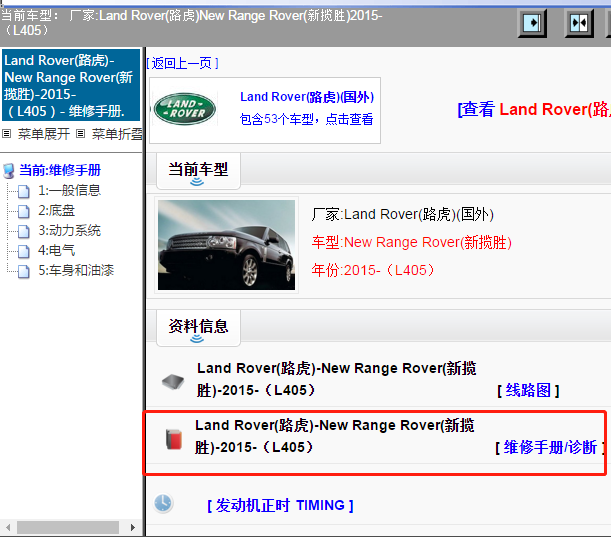
Task: Click the 资料信息 tab header
Action: 198,327
